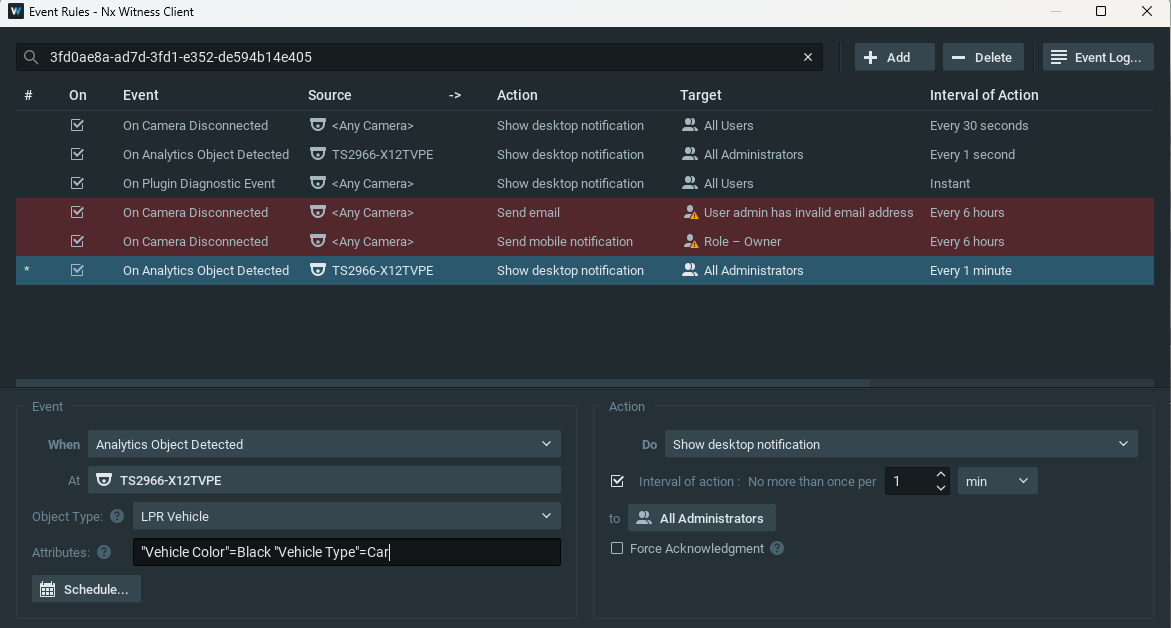Click the Role – Owner warning icon
1171x628 pixels.
click(x=691, y=242)
